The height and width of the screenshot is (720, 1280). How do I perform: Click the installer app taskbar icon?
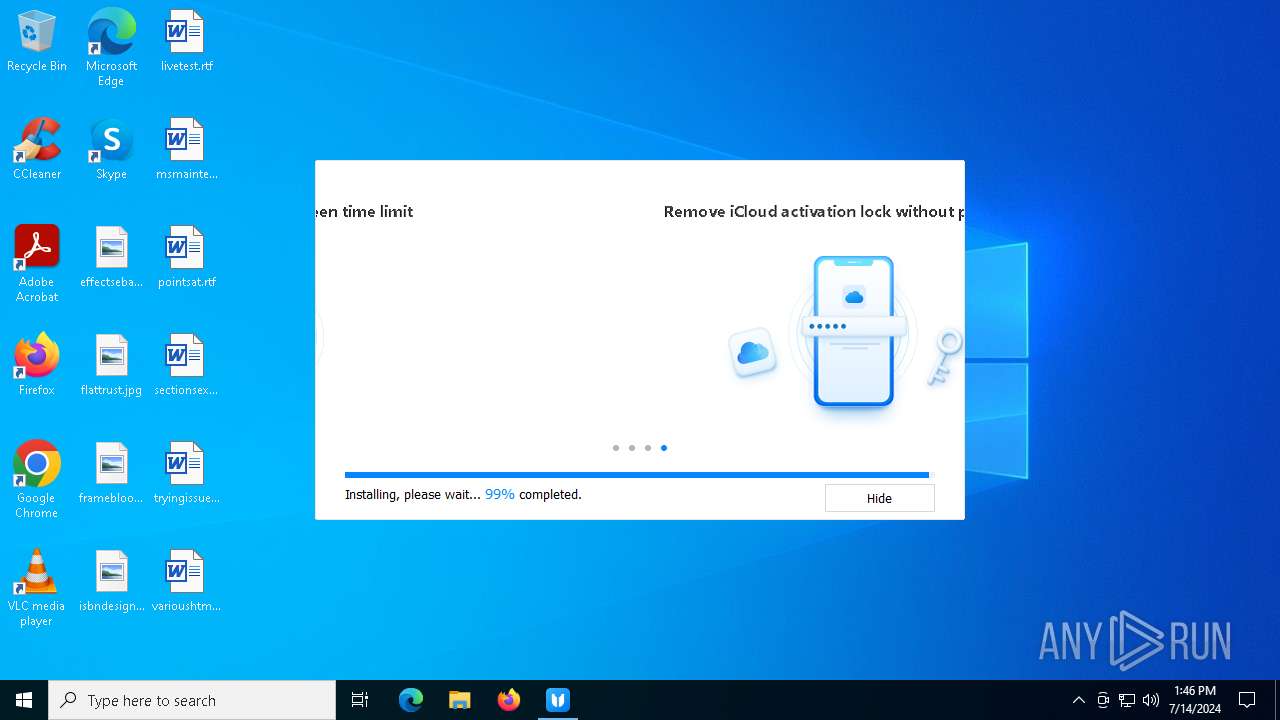558,700
